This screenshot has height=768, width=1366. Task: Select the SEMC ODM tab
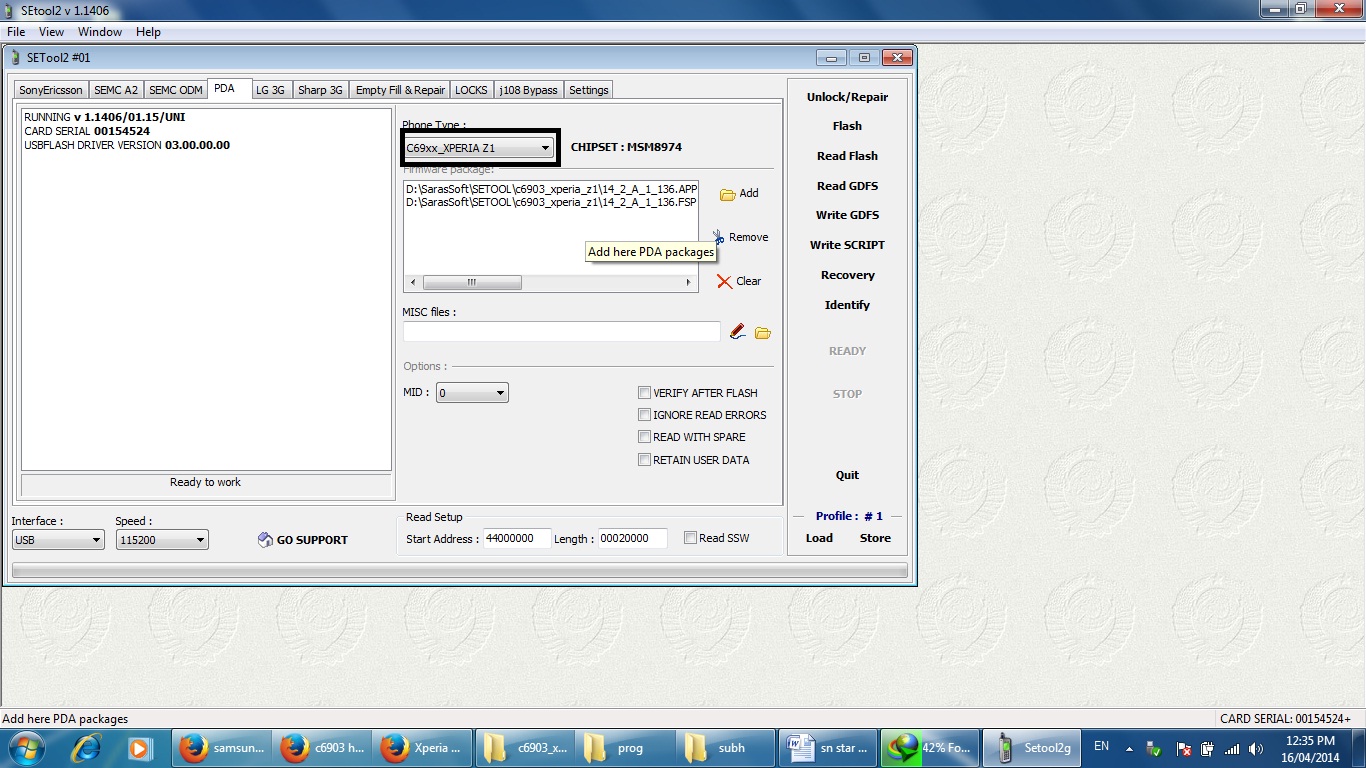click(176, 90)
